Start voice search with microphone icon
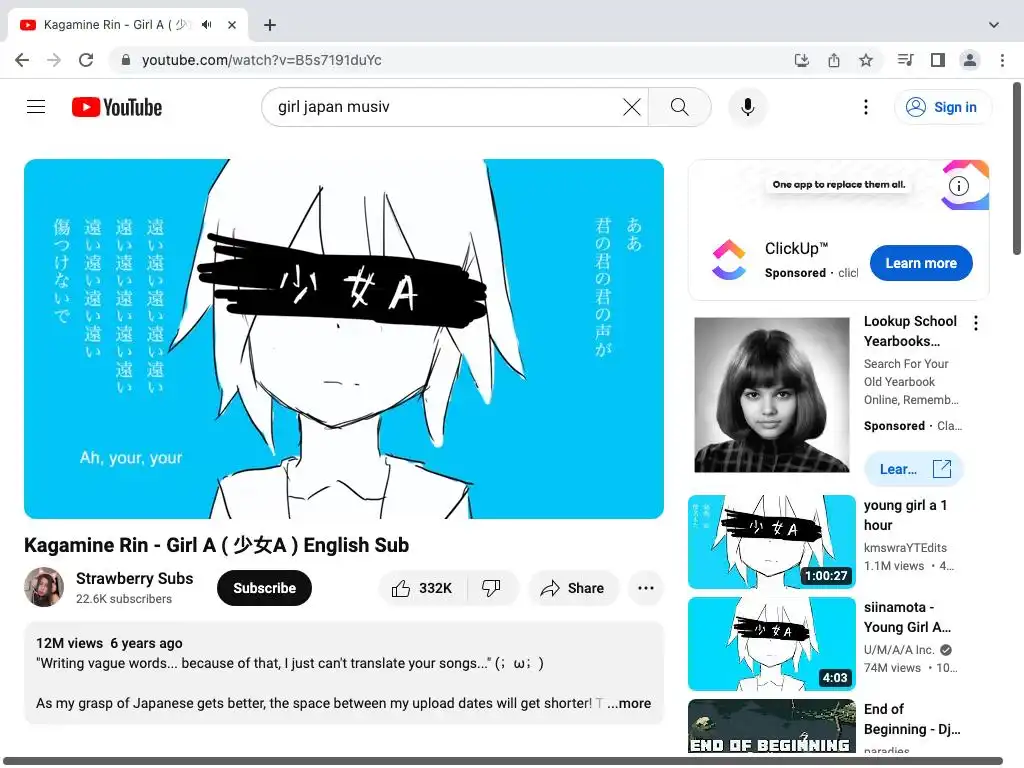 click(748, 107)
